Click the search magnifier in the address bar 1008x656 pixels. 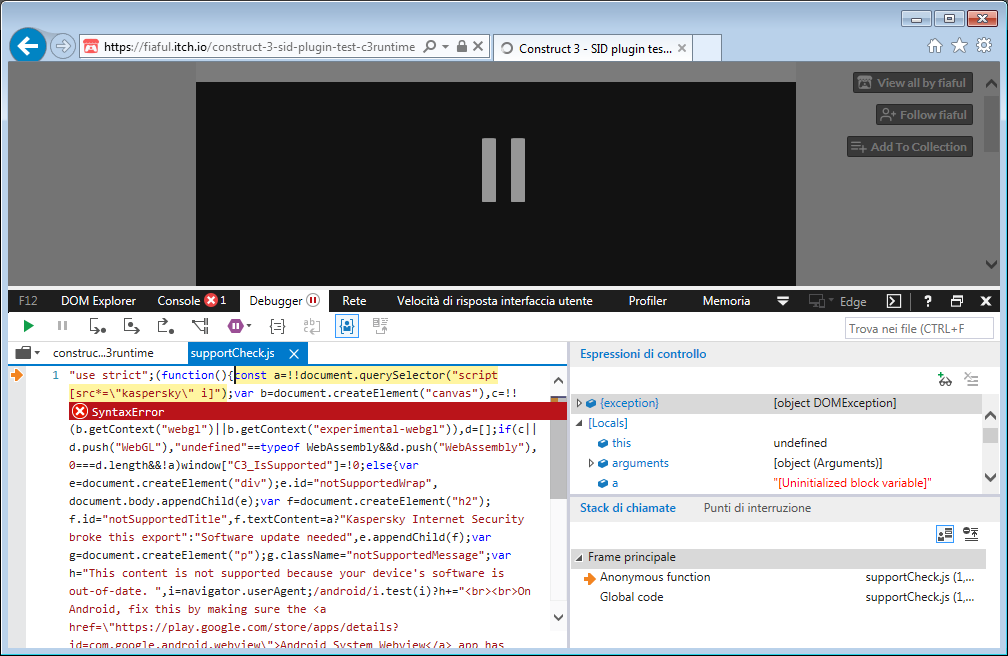coord(429,46)
